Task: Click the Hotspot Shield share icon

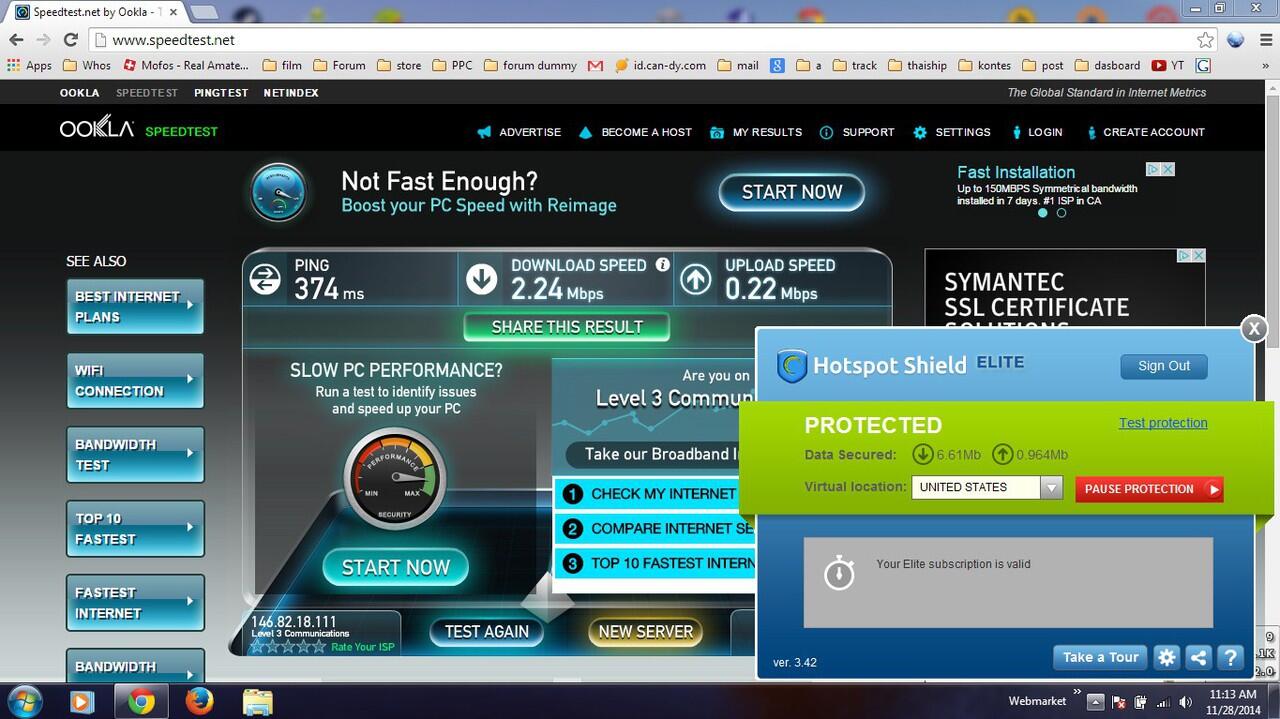Action: (1198, 657)
